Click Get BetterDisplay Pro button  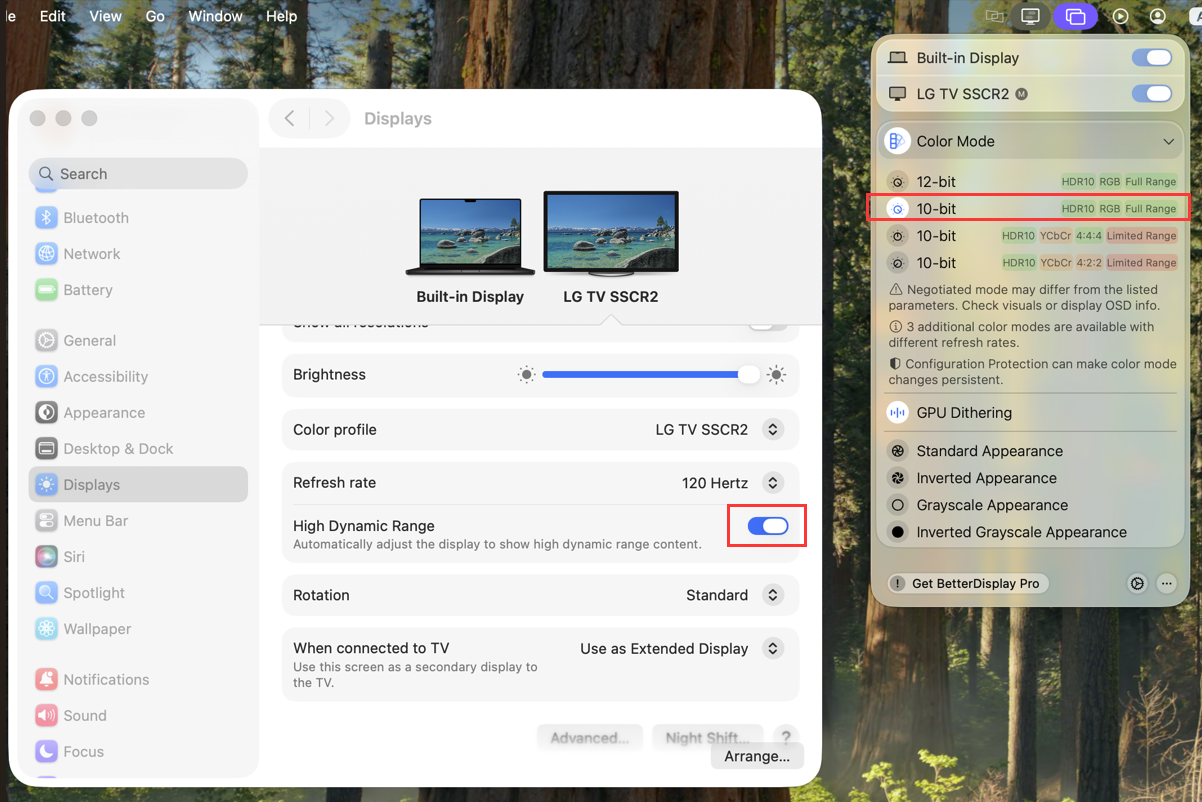click(x=967, y=584)
